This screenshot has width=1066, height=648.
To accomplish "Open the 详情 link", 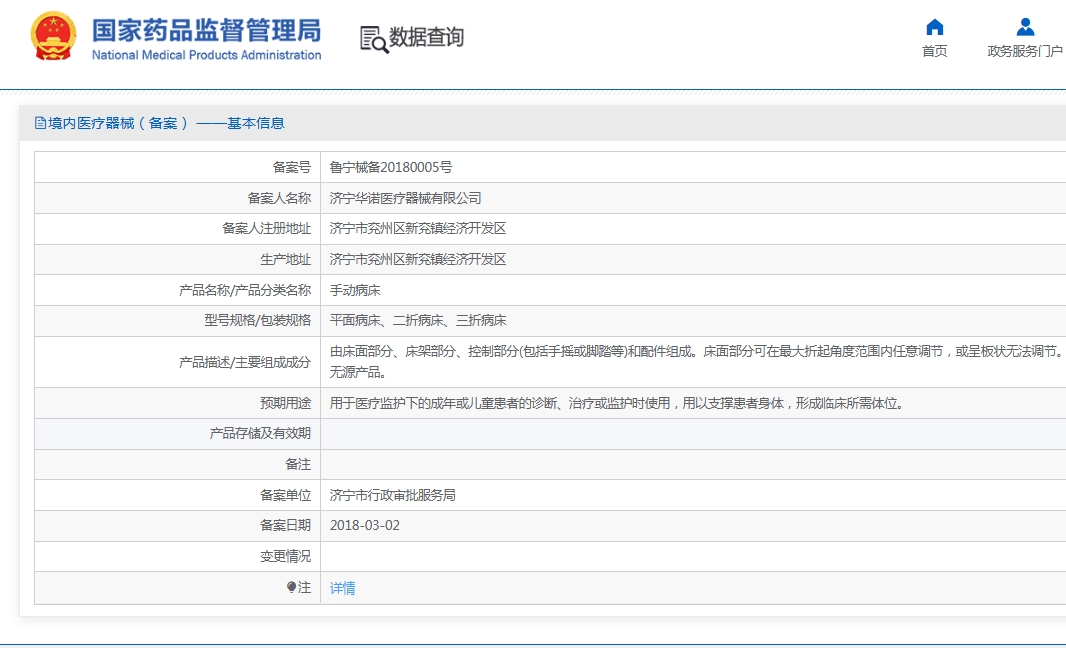I will 343,588.
